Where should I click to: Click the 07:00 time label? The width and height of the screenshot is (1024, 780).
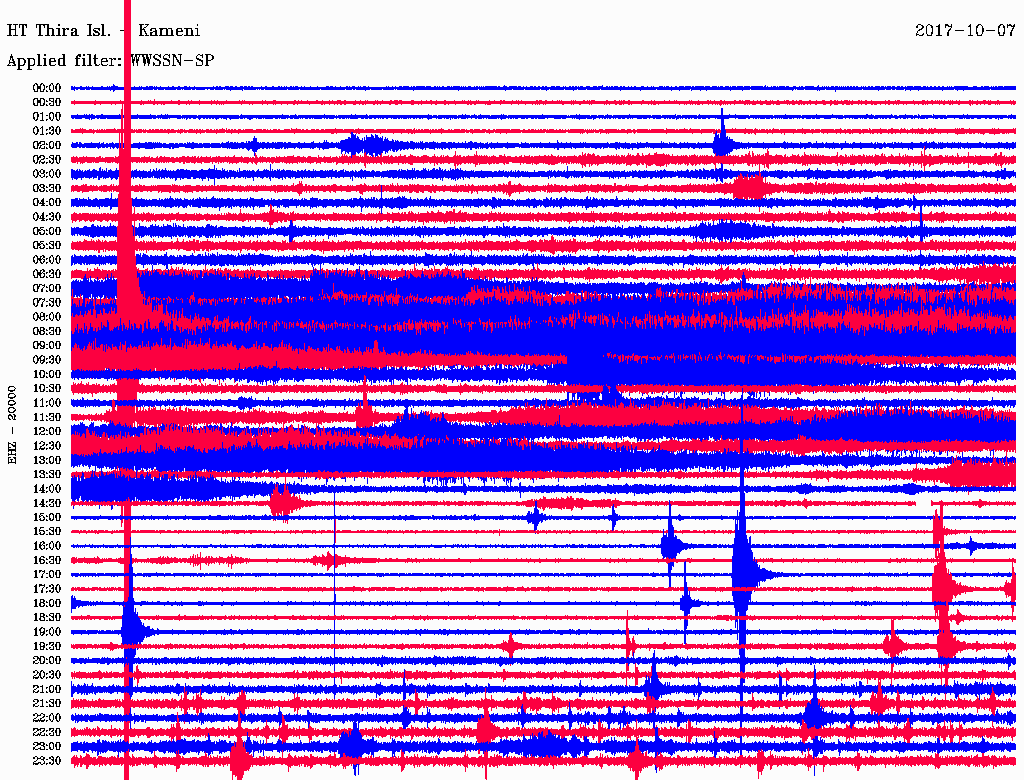click(x=47, y=289)
